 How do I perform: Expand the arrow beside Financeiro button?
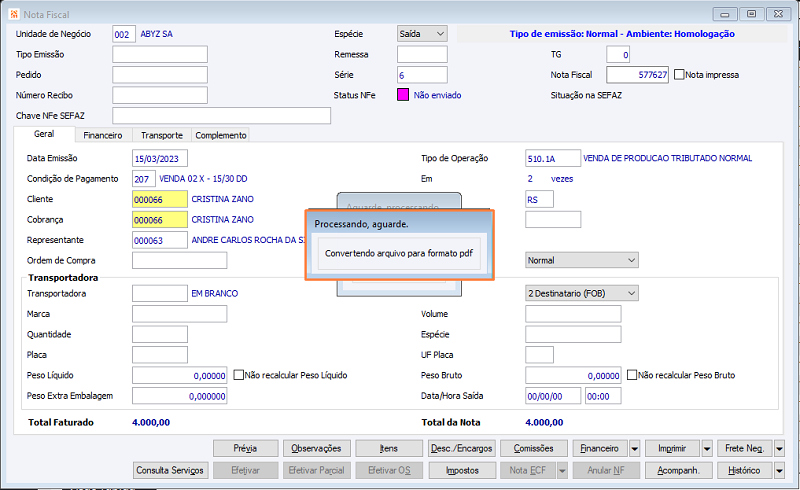tap(635, 449)
